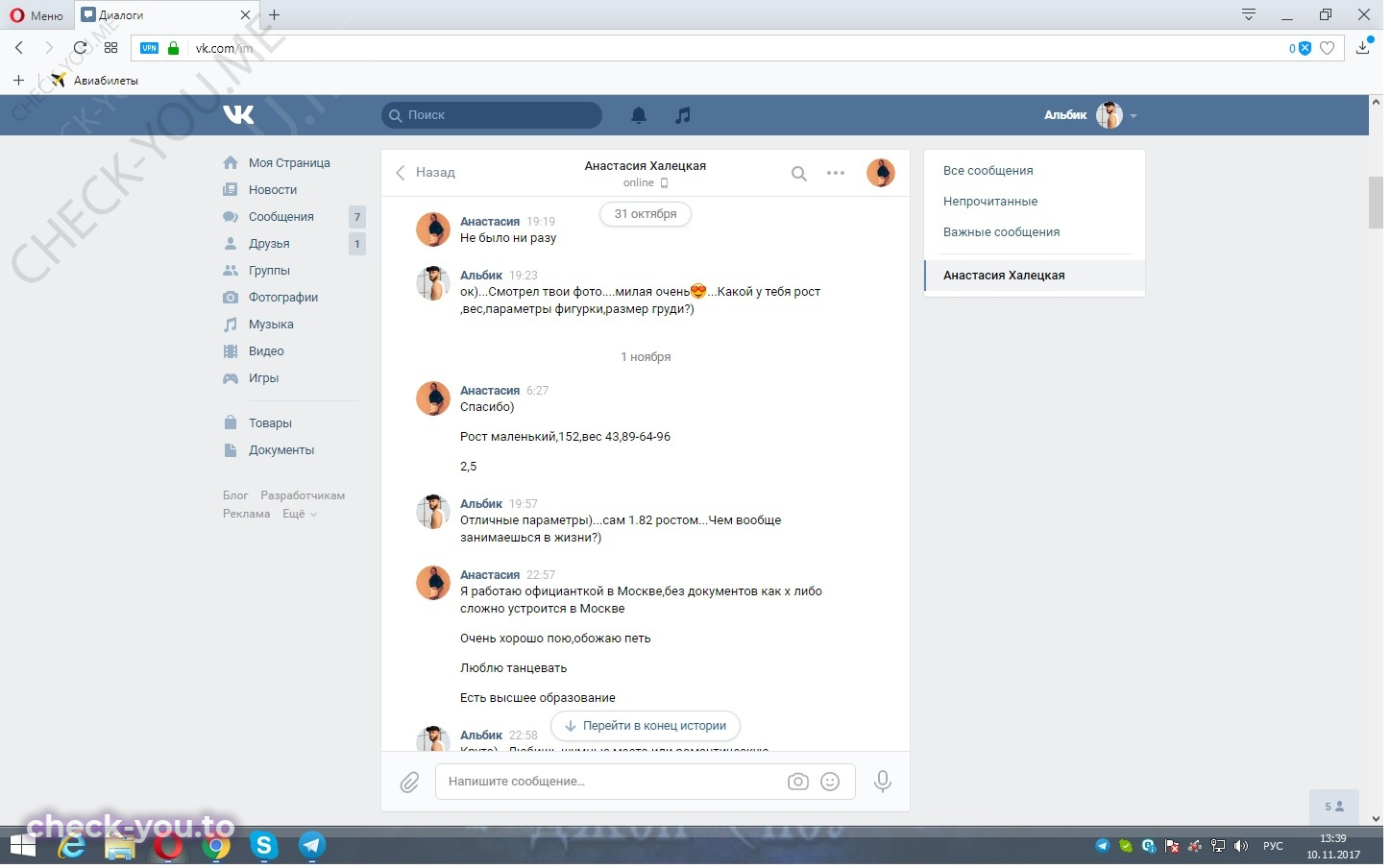The width and height of the screenshot is (1391, 868).
Task: Record voice message with microphone
Action: pyautogui.click(x=883, y=783)
